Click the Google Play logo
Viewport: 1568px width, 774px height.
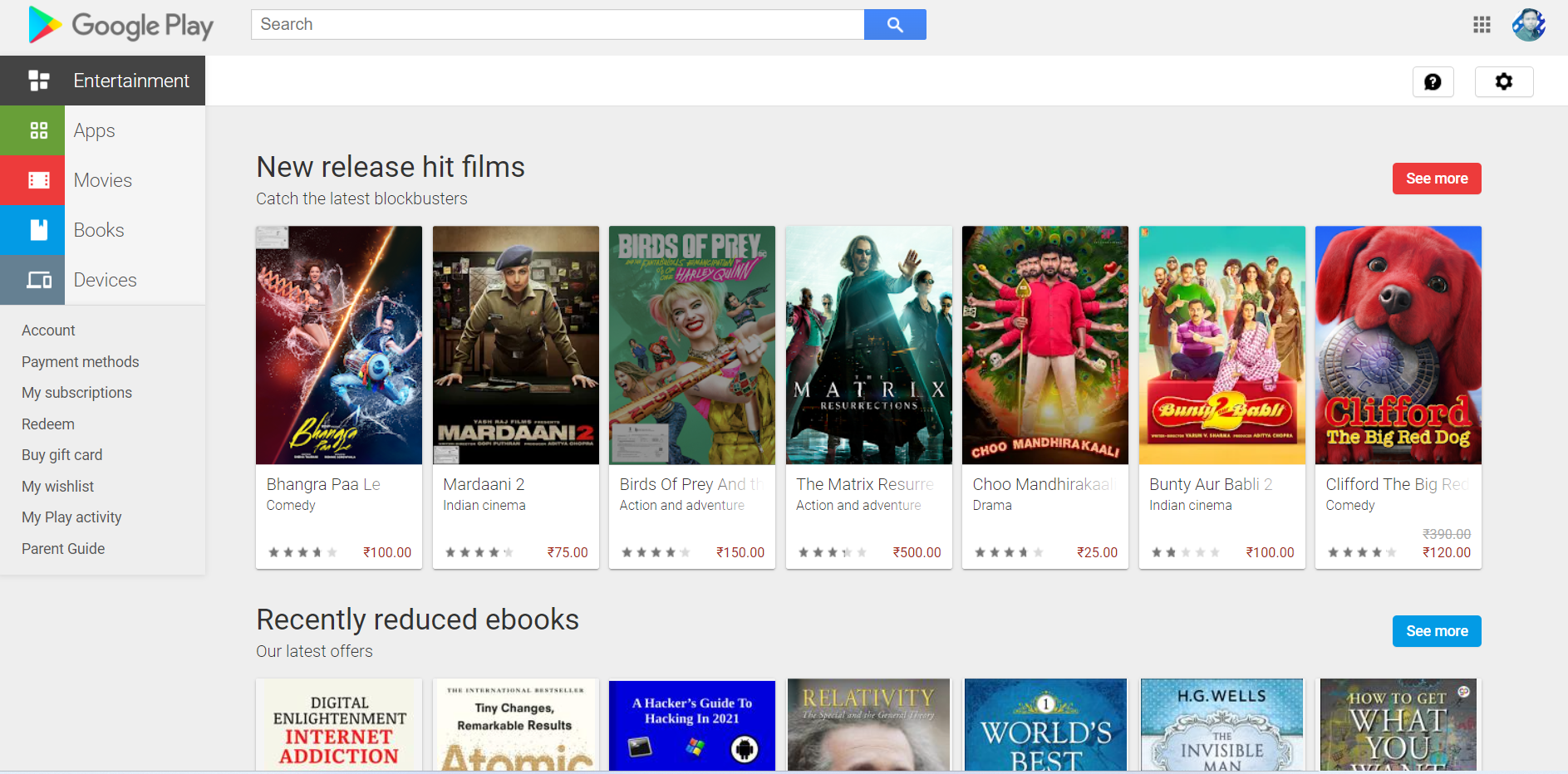(x=120, y=25)
